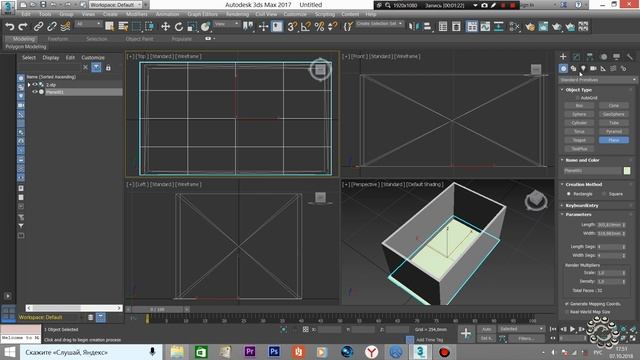640x360 pixels.
Task: Click the Cylinder primitive button
Action: point(579,123)
